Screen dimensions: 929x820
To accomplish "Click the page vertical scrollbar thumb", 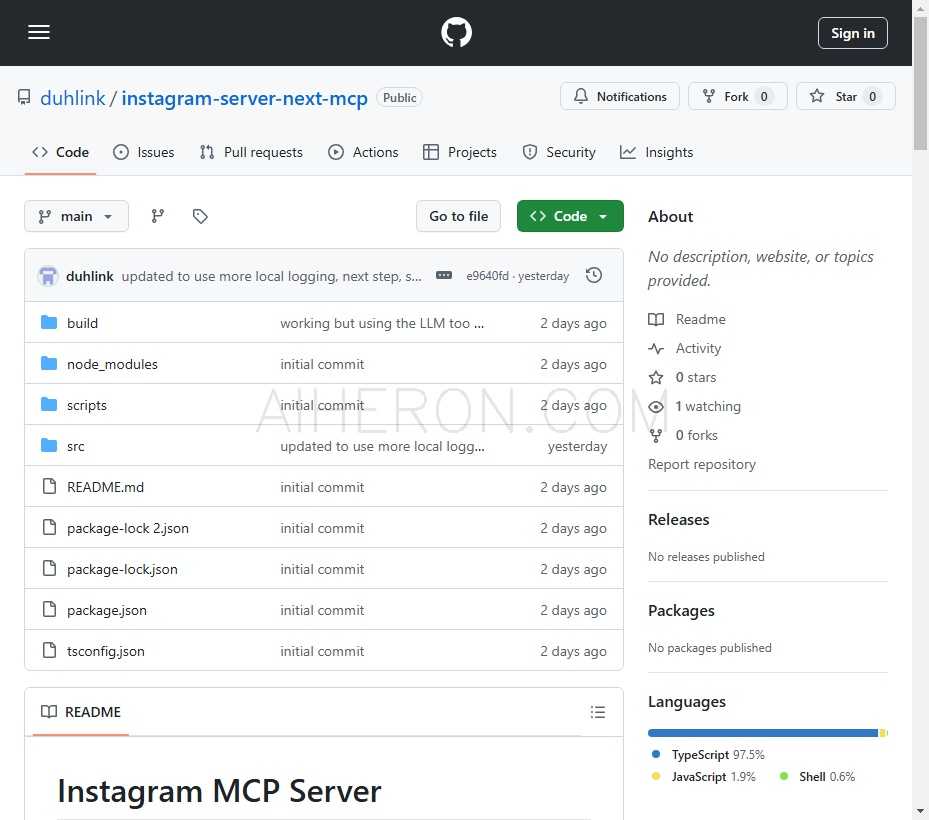I will coord(920,83).
